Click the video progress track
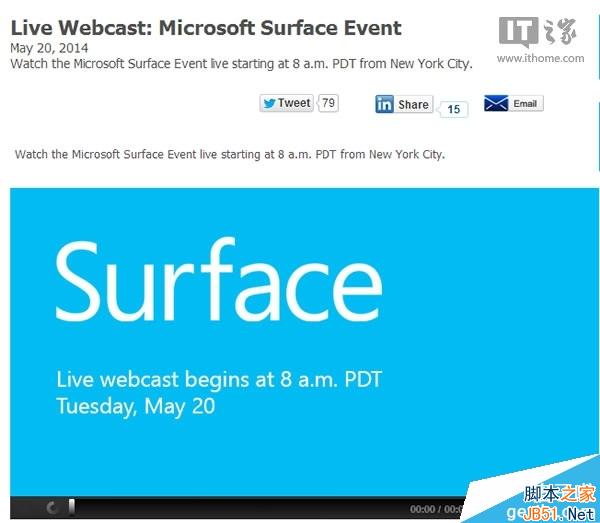The height and width of the screenshot is (523, 600). [230, 508]
